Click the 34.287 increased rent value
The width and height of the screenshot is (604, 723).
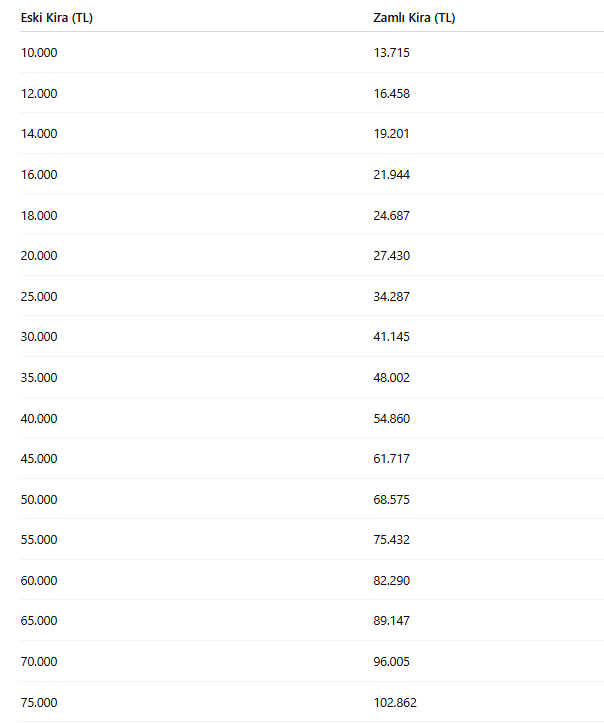391,297
